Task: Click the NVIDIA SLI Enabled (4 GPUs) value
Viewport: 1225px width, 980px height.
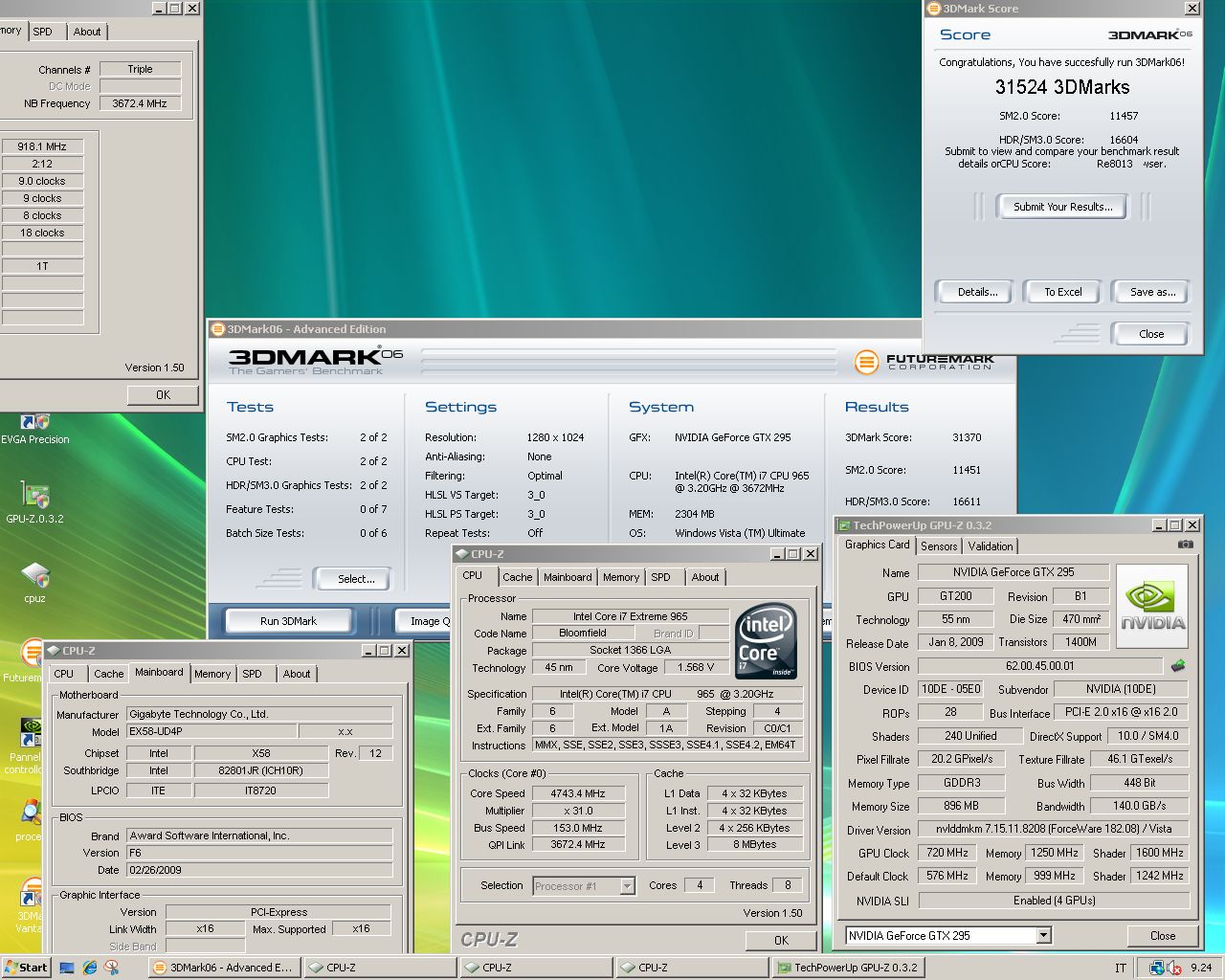Action: [x=1054, y=901]
